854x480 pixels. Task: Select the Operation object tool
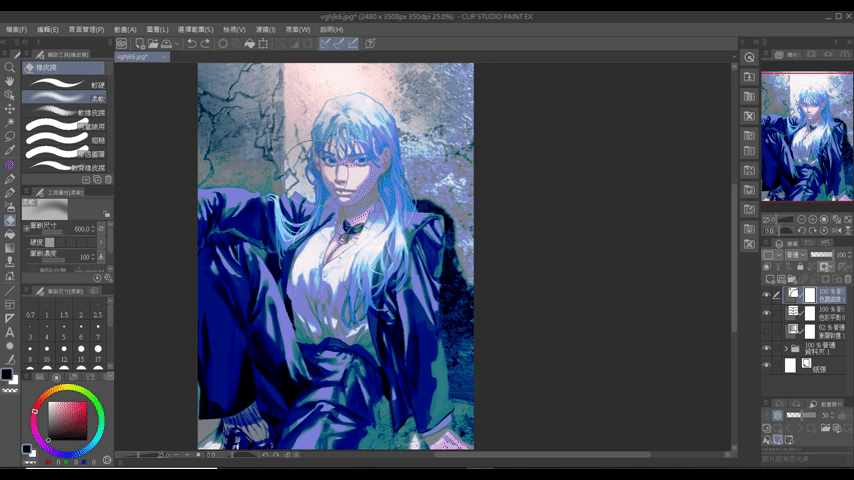click(x=9, y=95)
